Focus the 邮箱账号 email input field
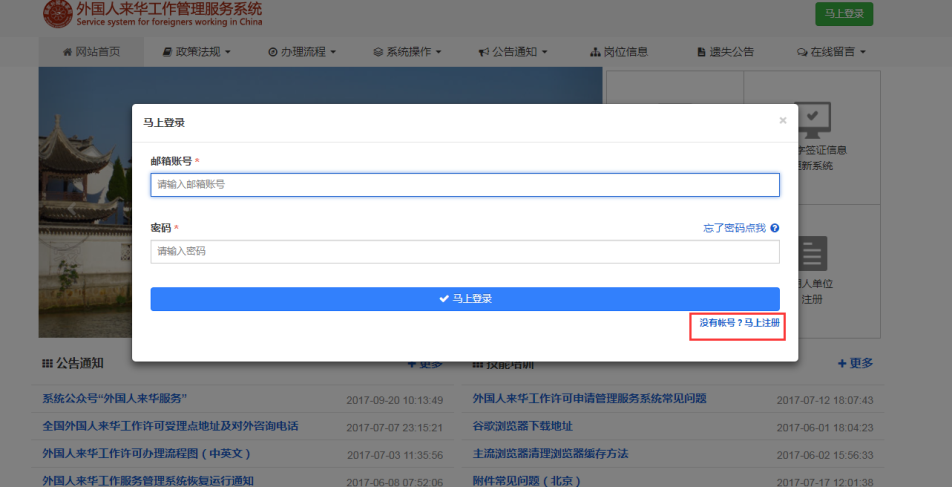Viewport: 952px width, 487px height. point(465,185)
